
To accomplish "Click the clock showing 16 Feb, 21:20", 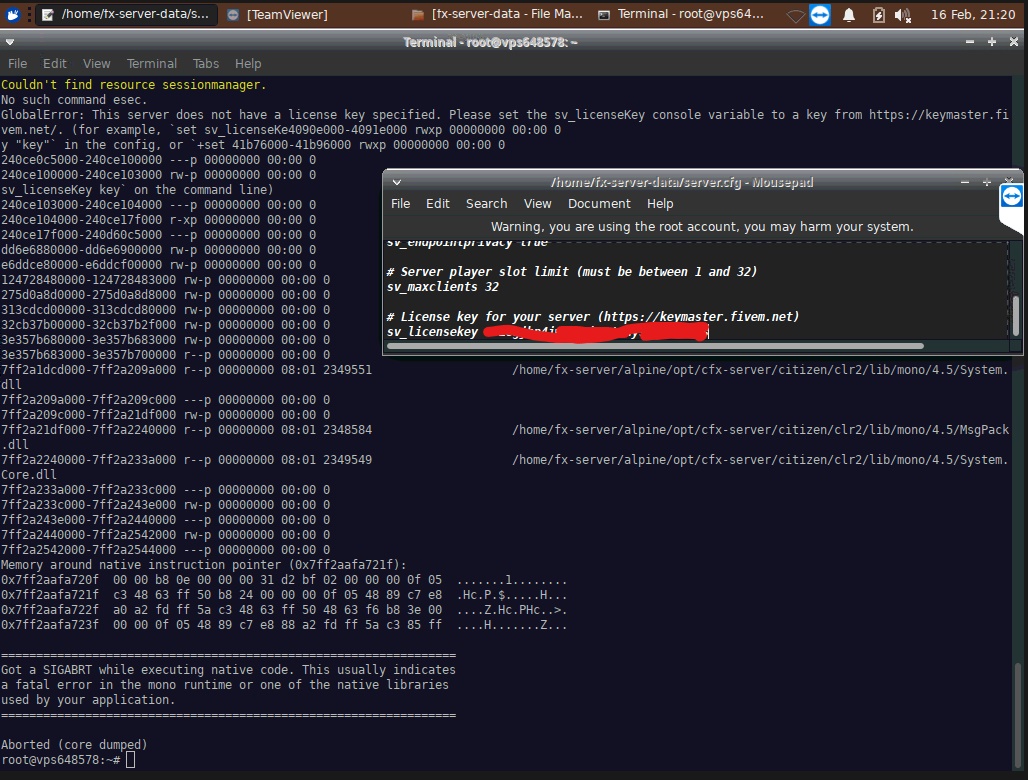I will pos(973,15).
